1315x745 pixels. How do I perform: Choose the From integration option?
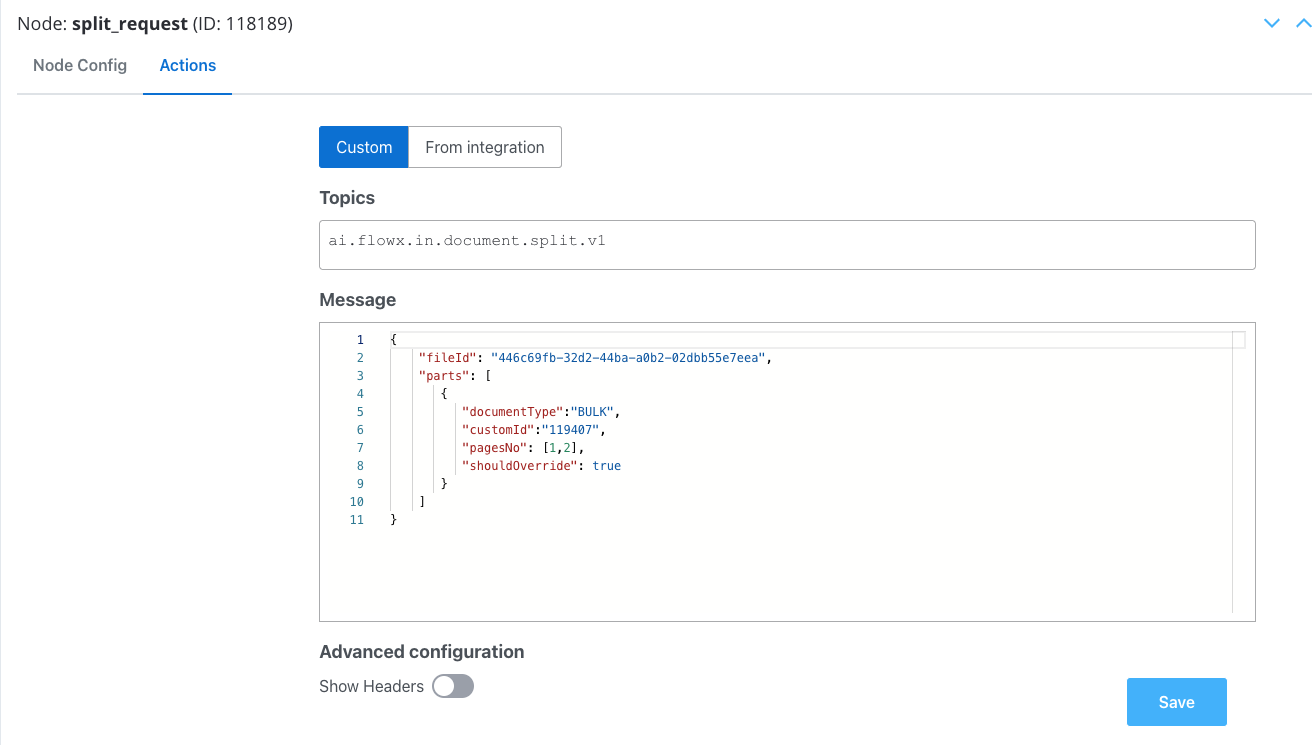click(485, 147)
